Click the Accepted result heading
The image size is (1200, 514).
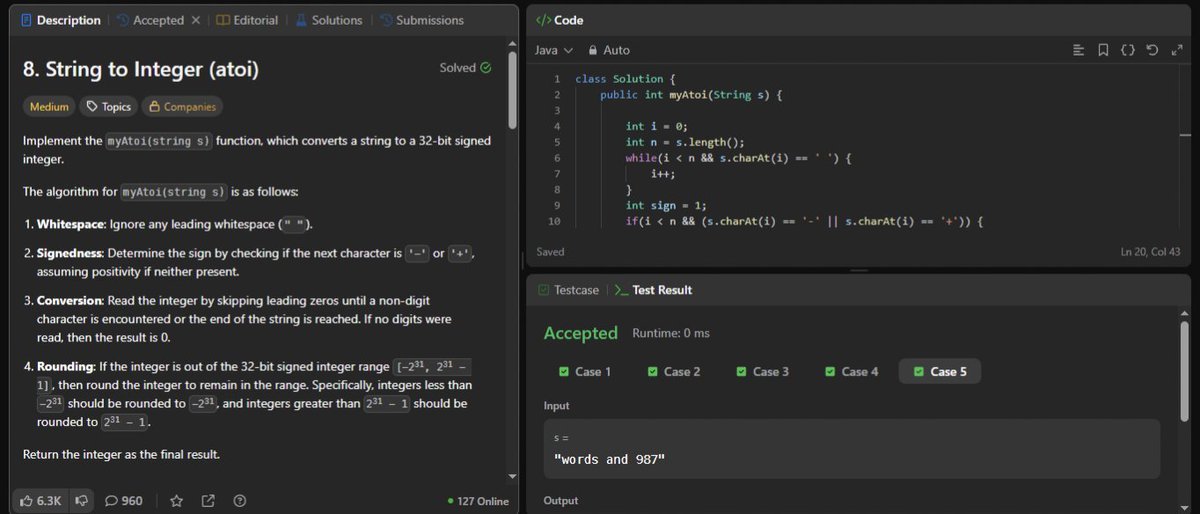580,333
